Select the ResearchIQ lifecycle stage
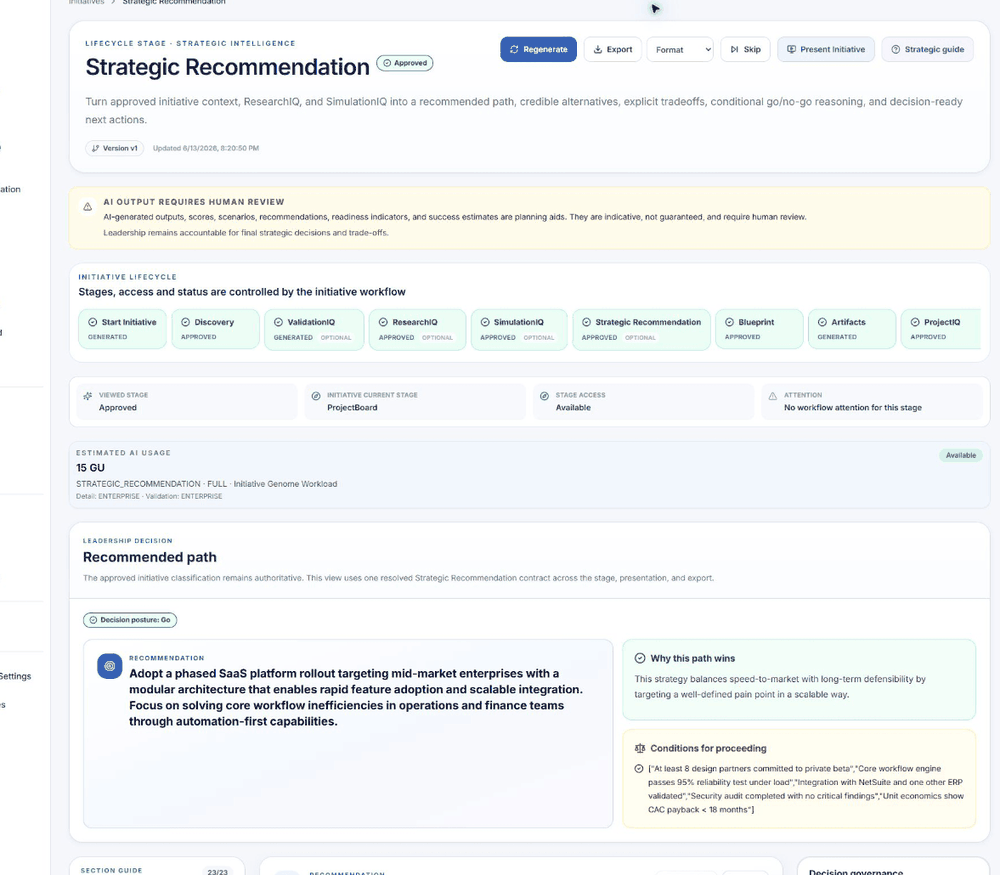The height and width of the screenshot is (875, 1000). 417,330
